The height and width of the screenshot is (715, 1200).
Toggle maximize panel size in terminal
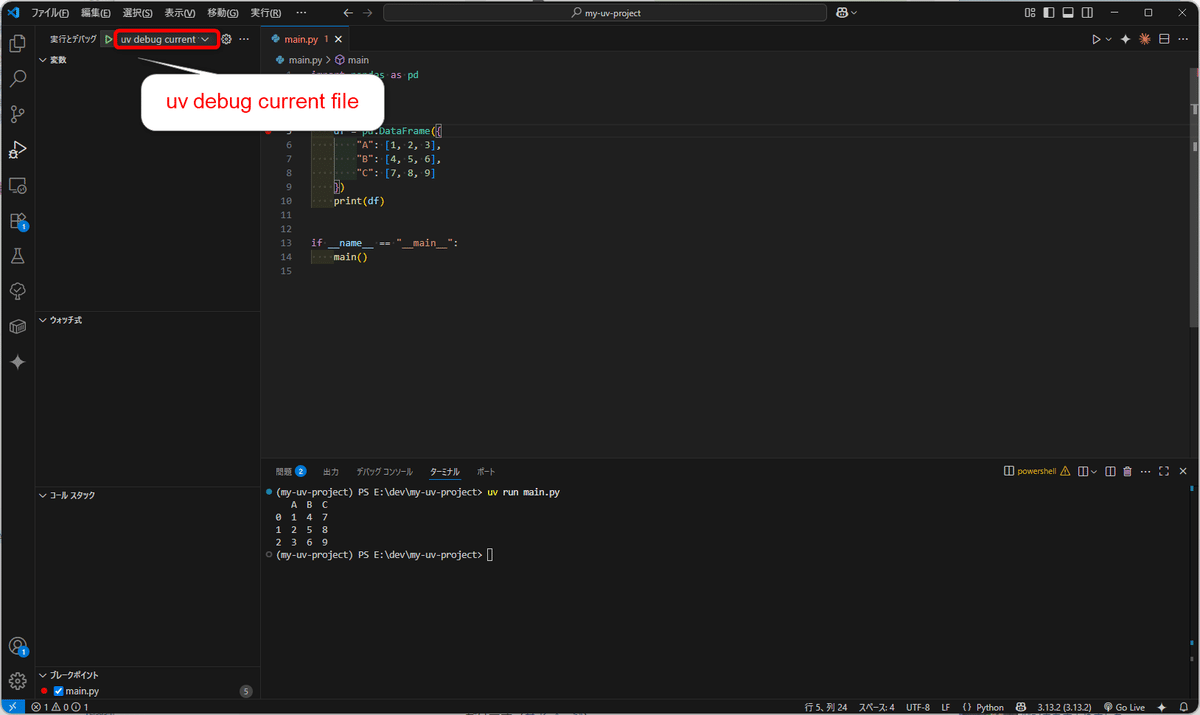click(x=1163, y=470)
